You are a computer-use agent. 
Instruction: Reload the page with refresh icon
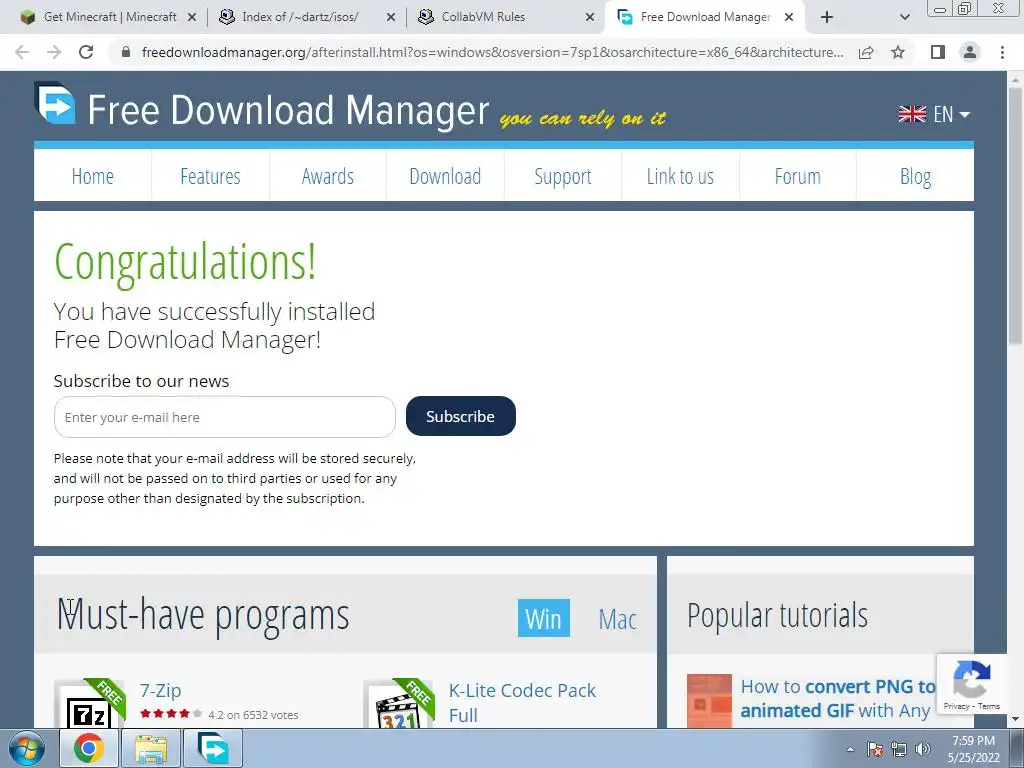tap(86, 52)
